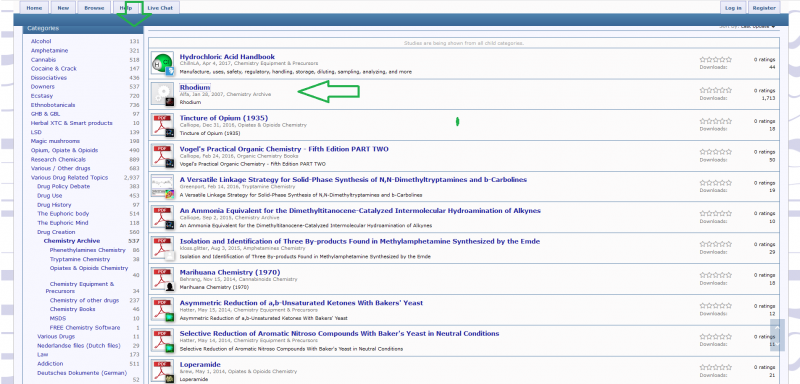Click the rating stars for Loperamide
800x384 pixels.
click(x=715, y=367)
